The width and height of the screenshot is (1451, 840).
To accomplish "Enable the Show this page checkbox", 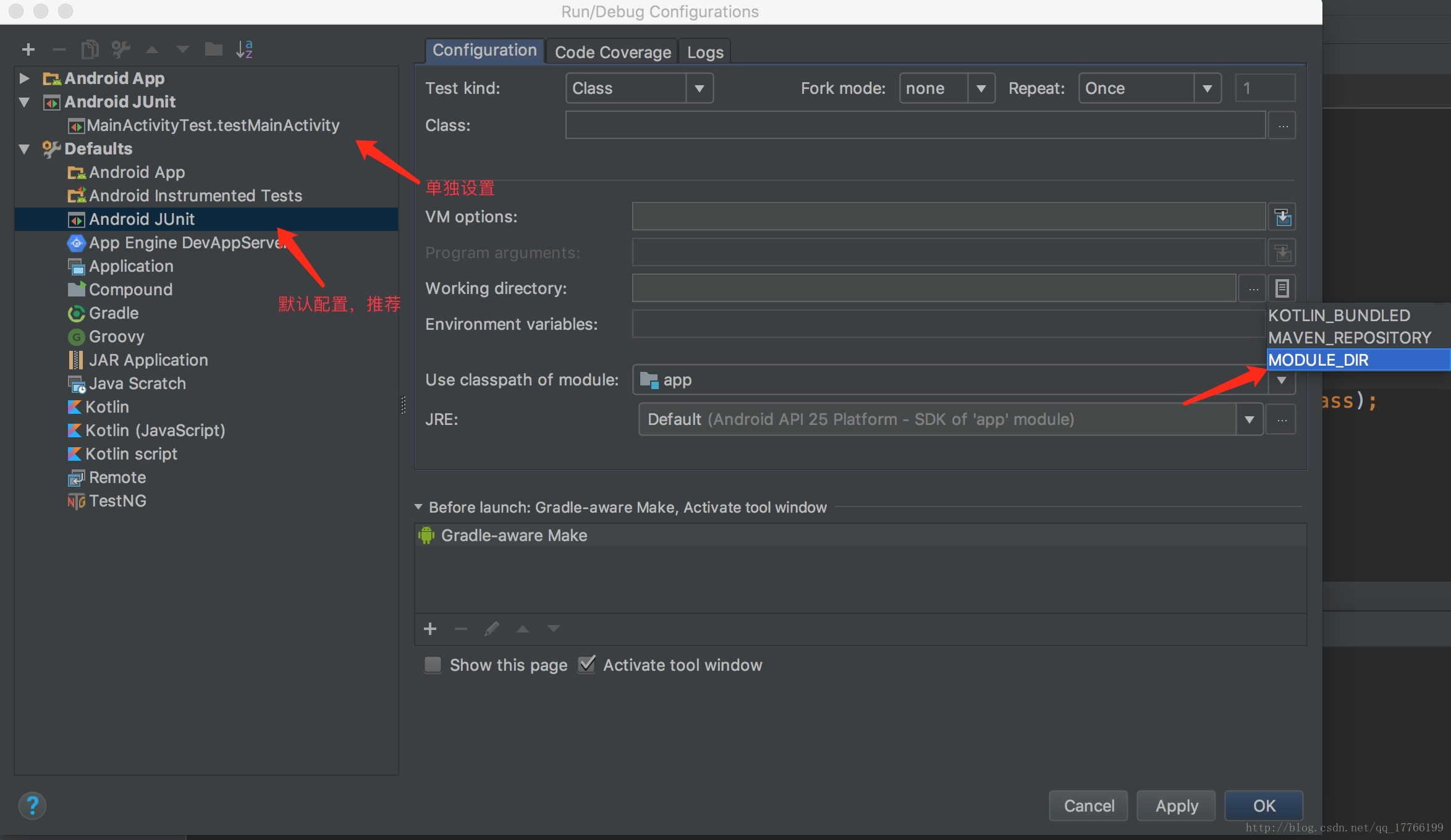I will click(433, 665).
